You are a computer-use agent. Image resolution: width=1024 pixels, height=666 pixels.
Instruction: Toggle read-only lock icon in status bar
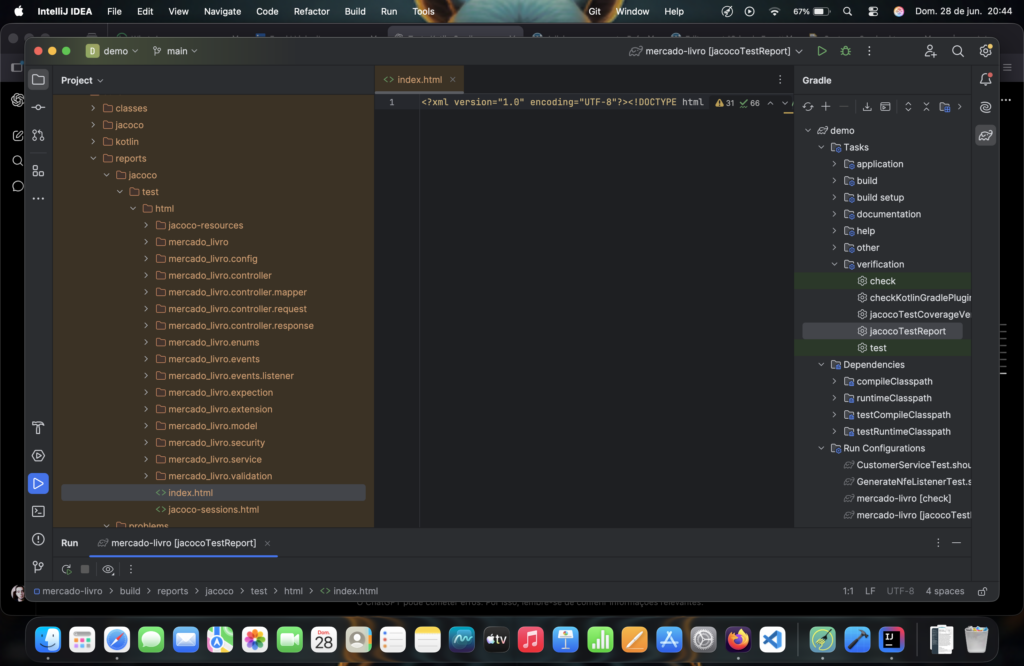pos(982,592)
